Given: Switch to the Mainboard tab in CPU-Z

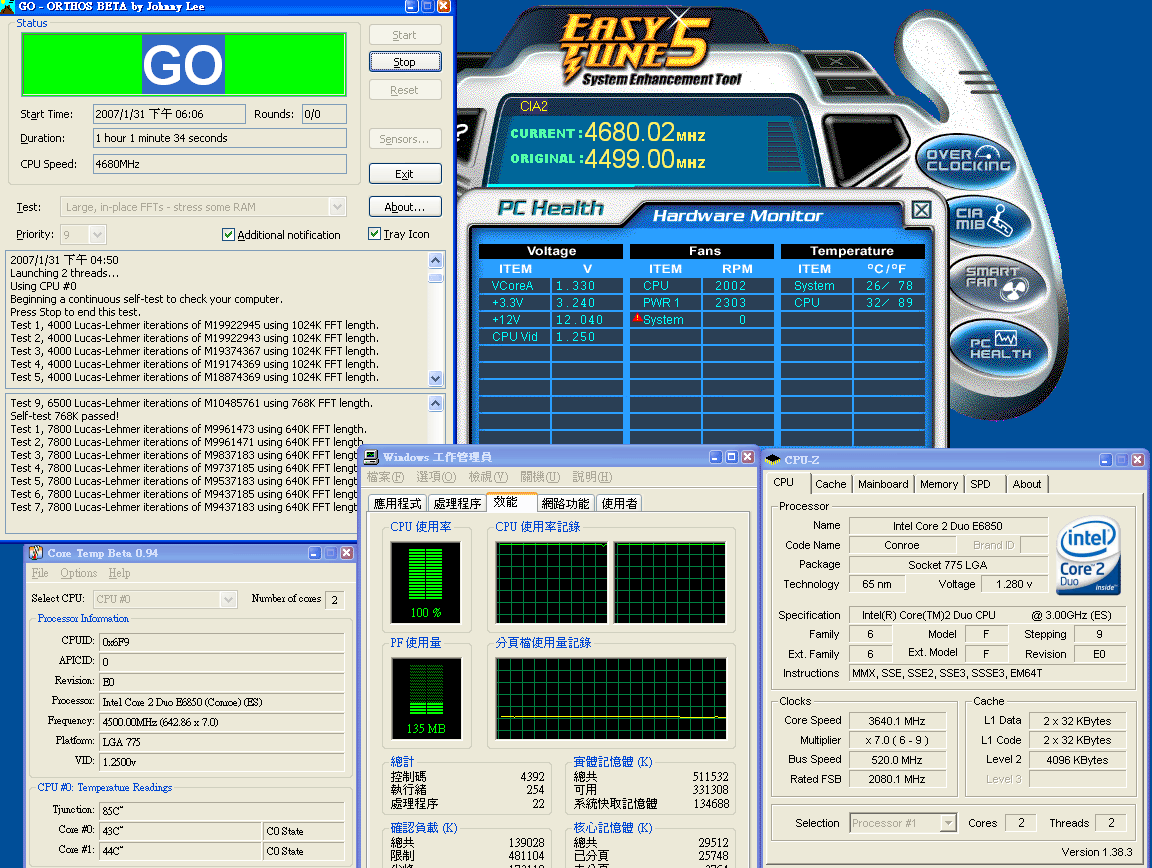Looking at the screenshot, I should pos(882,484).
